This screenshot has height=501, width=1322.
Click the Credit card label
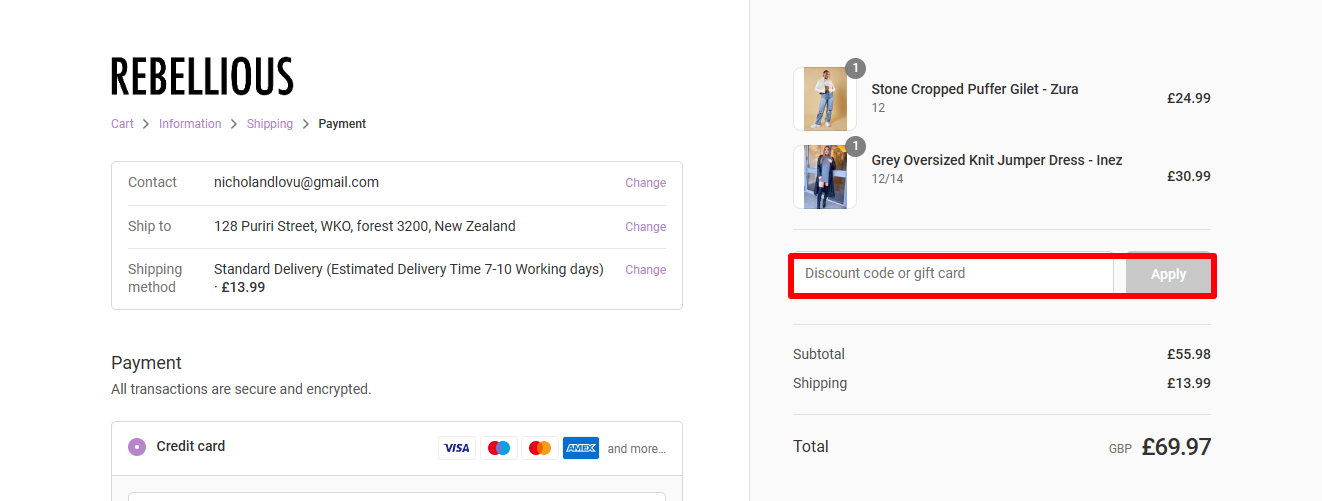(x=191, y=446)
